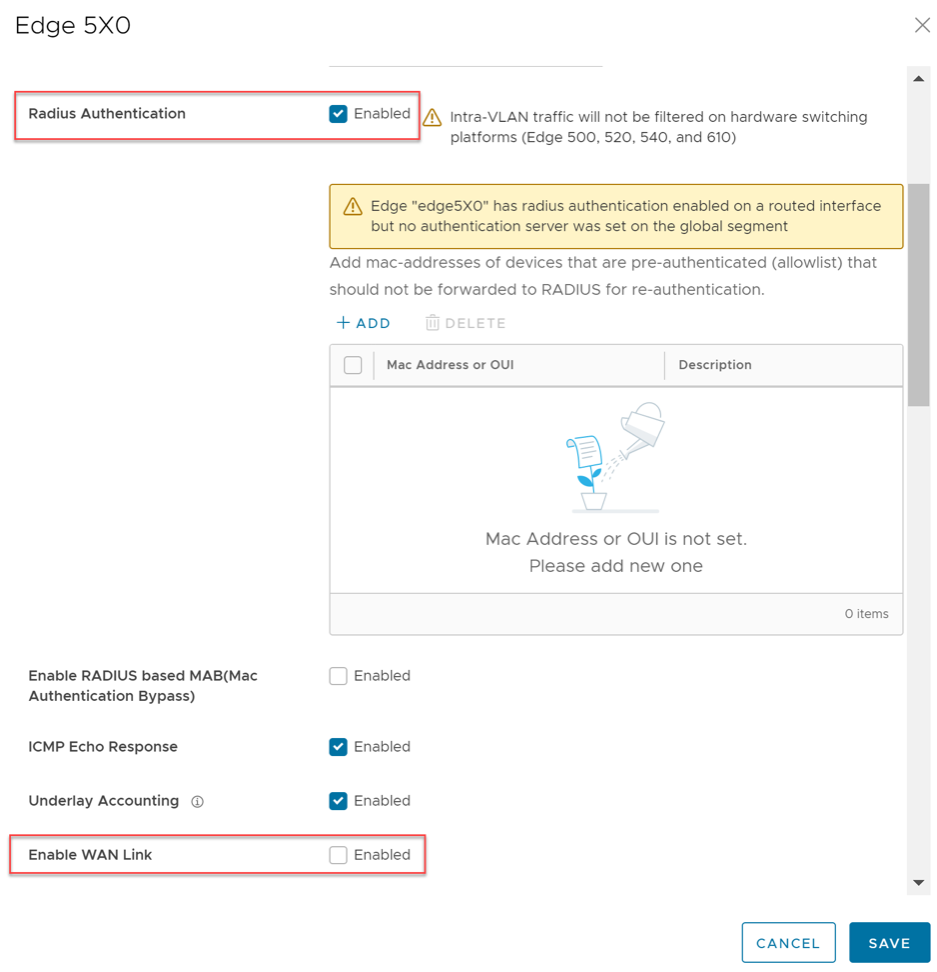The height and width of the screenshot is (972, 937).
Task: Click the SAVE button
Action: (x=889, y=942)
